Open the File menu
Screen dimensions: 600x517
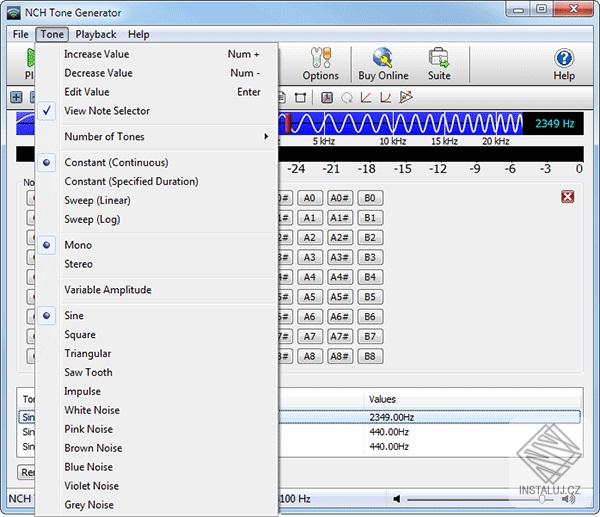coord(21,34)
